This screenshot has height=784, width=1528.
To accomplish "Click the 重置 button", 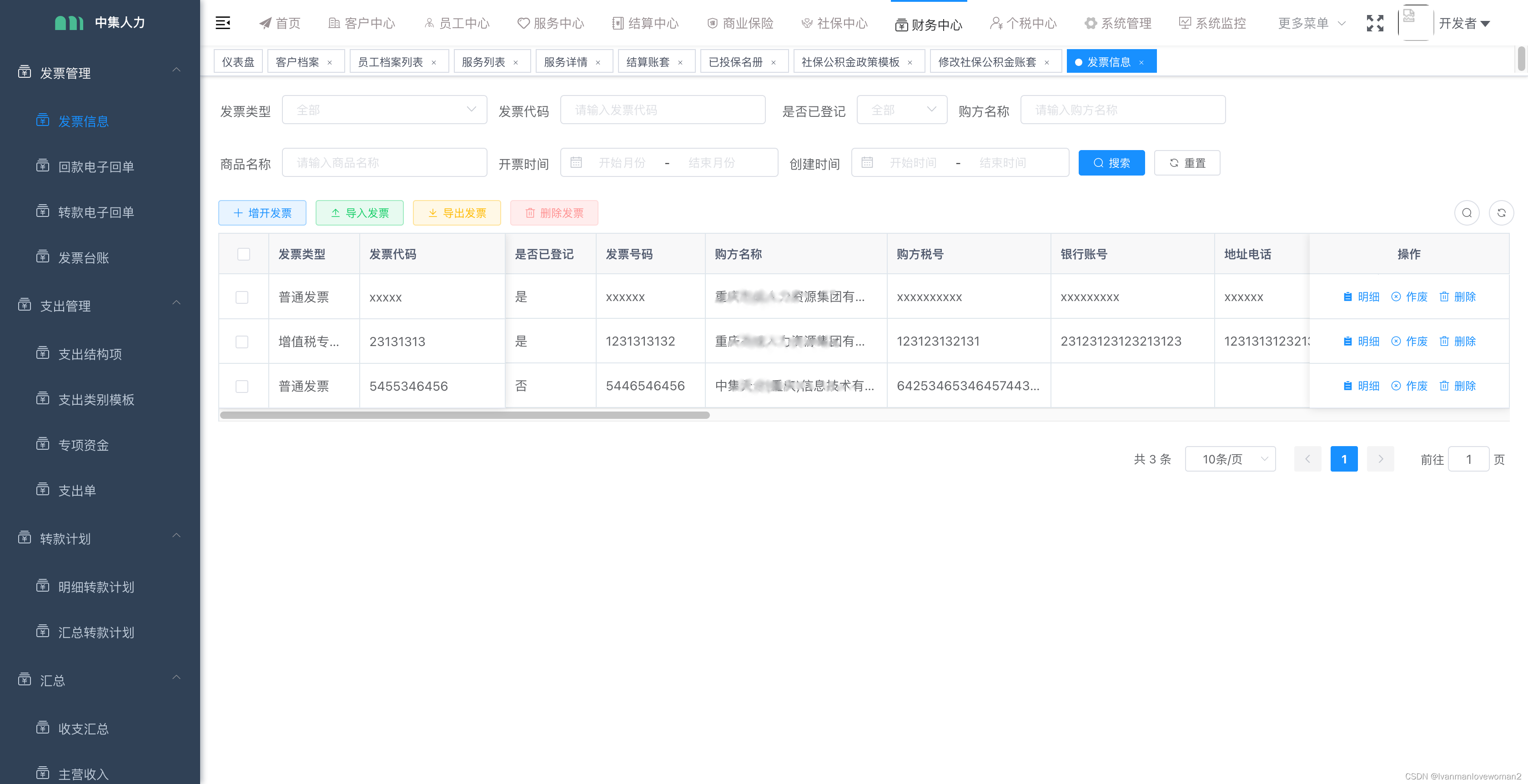I will [1187, 162].
